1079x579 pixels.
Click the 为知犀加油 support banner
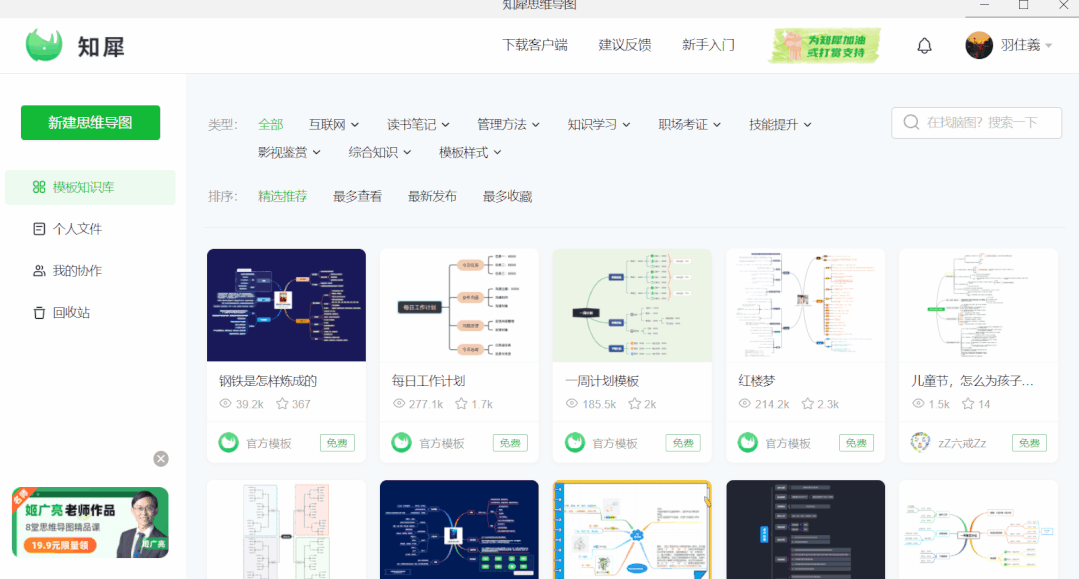(x=825, y=45)
